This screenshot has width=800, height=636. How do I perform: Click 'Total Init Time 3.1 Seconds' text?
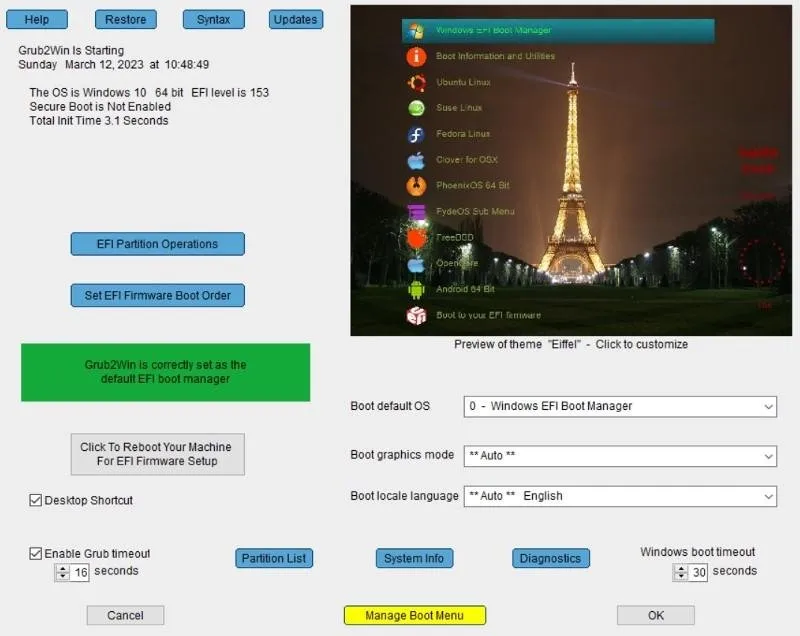[x=99, y=121]
